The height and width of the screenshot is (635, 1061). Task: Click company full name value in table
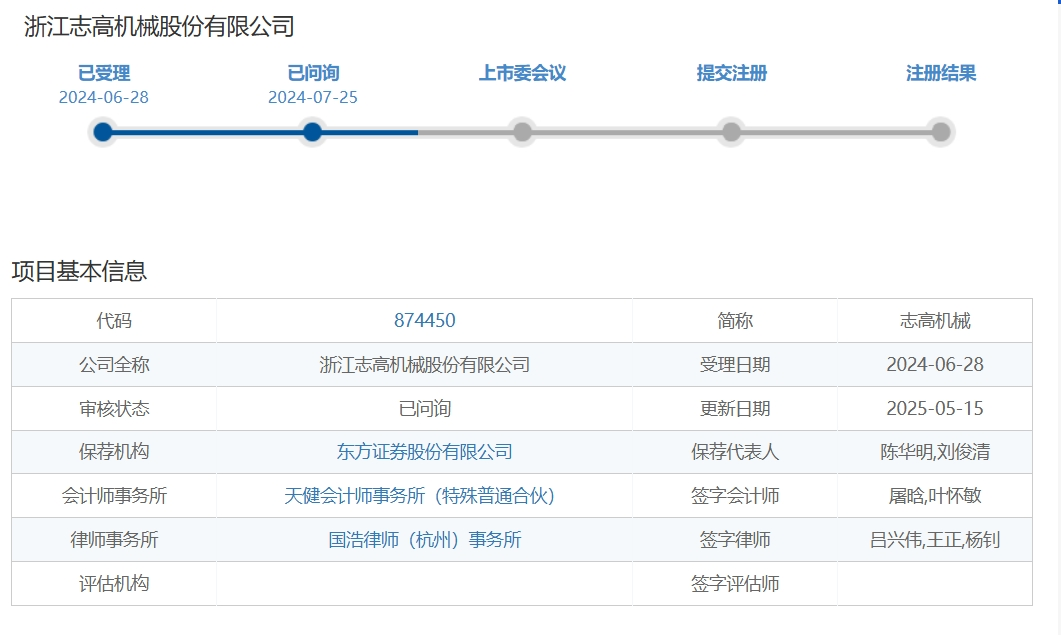pyautogui.click(x=424, y=364)
